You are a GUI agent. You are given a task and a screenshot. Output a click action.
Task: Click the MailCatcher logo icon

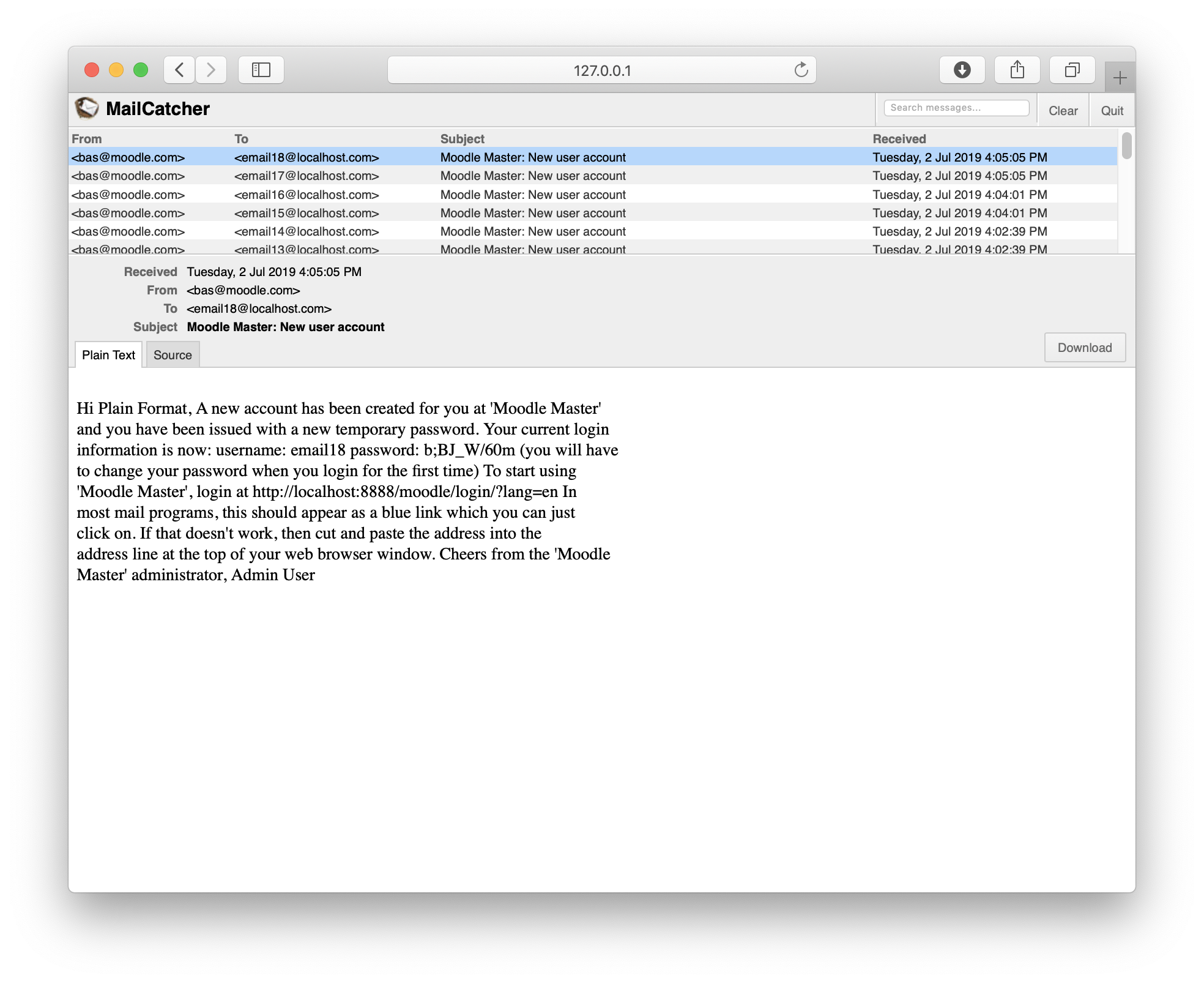[x=87, y=108]
